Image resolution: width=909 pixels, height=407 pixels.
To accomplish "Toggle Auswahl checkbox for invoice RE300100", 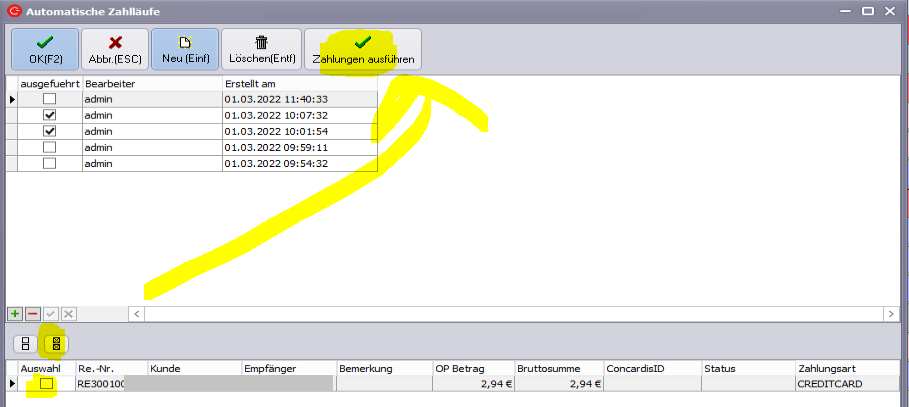I will pyautogui.click(x=46, y=384).
